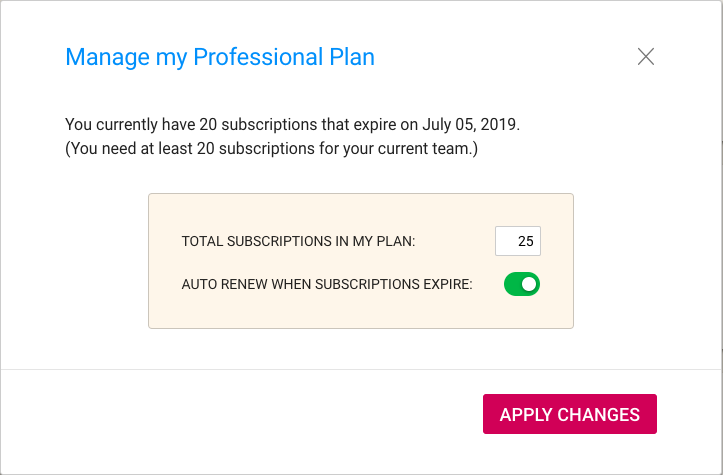Dismiss the plan dialog using the cross
The image size is (723, 475).
coord(646,57)
